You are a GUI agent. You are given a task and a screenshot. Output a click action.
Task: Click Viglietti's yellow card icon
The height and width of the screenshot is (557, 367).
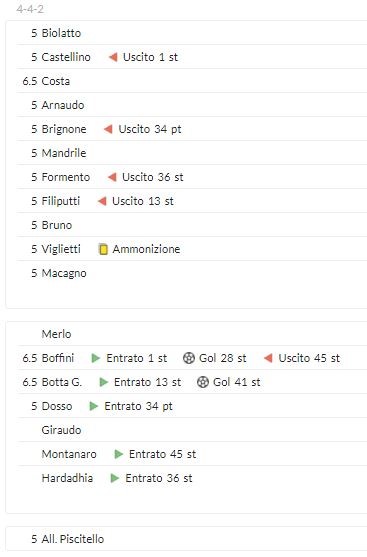103,249
